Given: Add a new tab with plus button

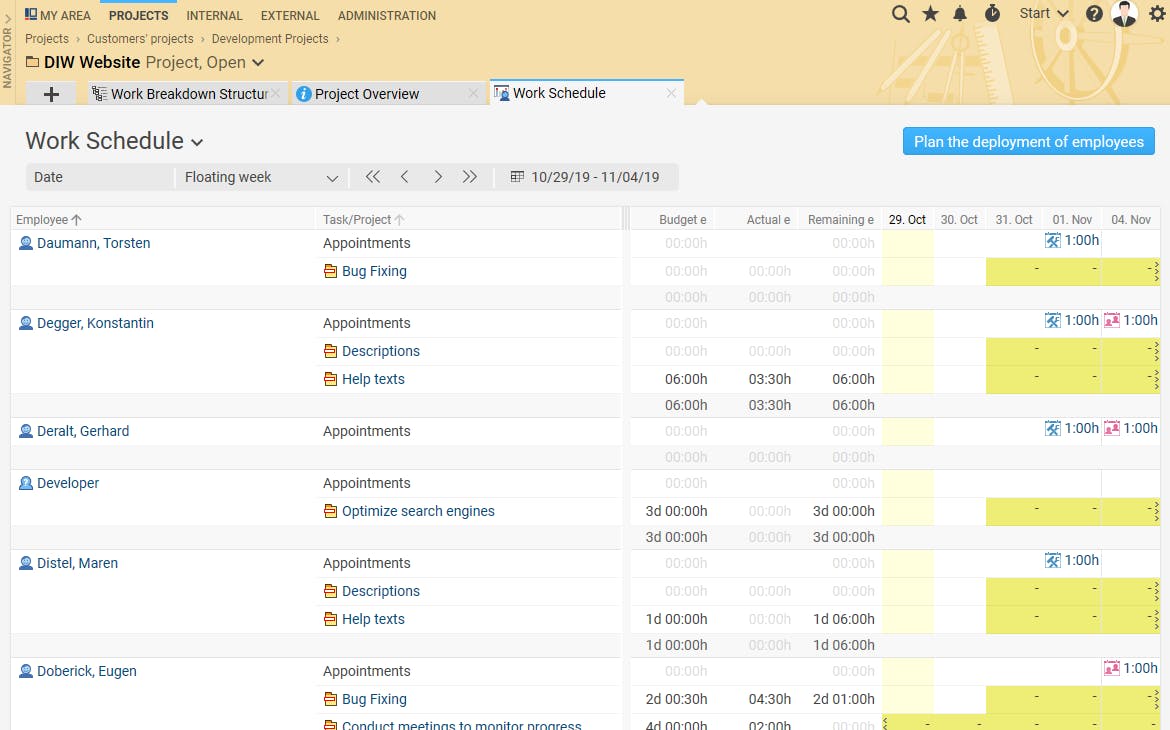Looking at the screenshot, I should point(51,94).
